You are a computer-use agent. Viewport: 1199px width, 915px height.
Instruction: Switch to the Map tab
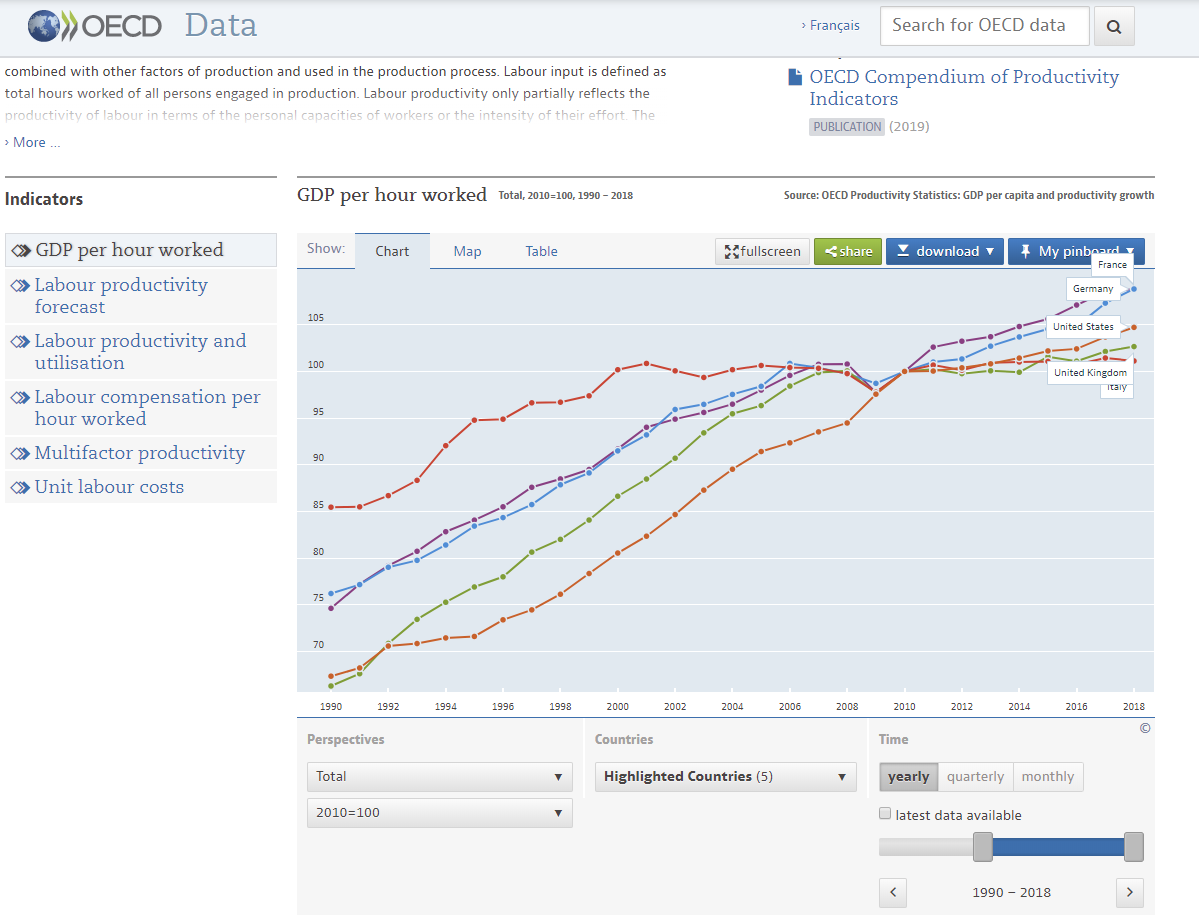[x=467, y=252]
